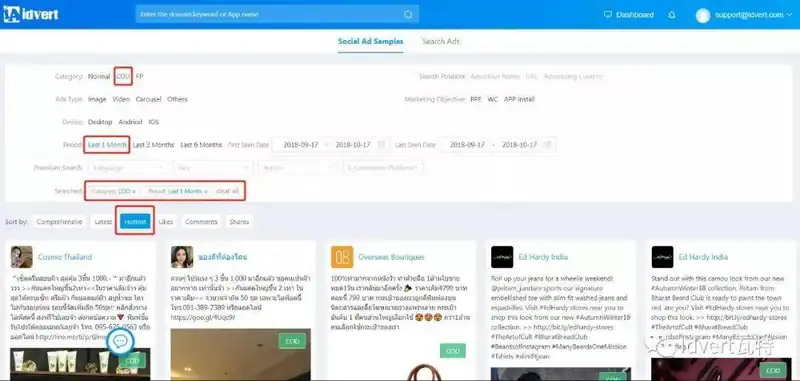
Task: Switch to Search Ads tab
Action: [441, 41]
